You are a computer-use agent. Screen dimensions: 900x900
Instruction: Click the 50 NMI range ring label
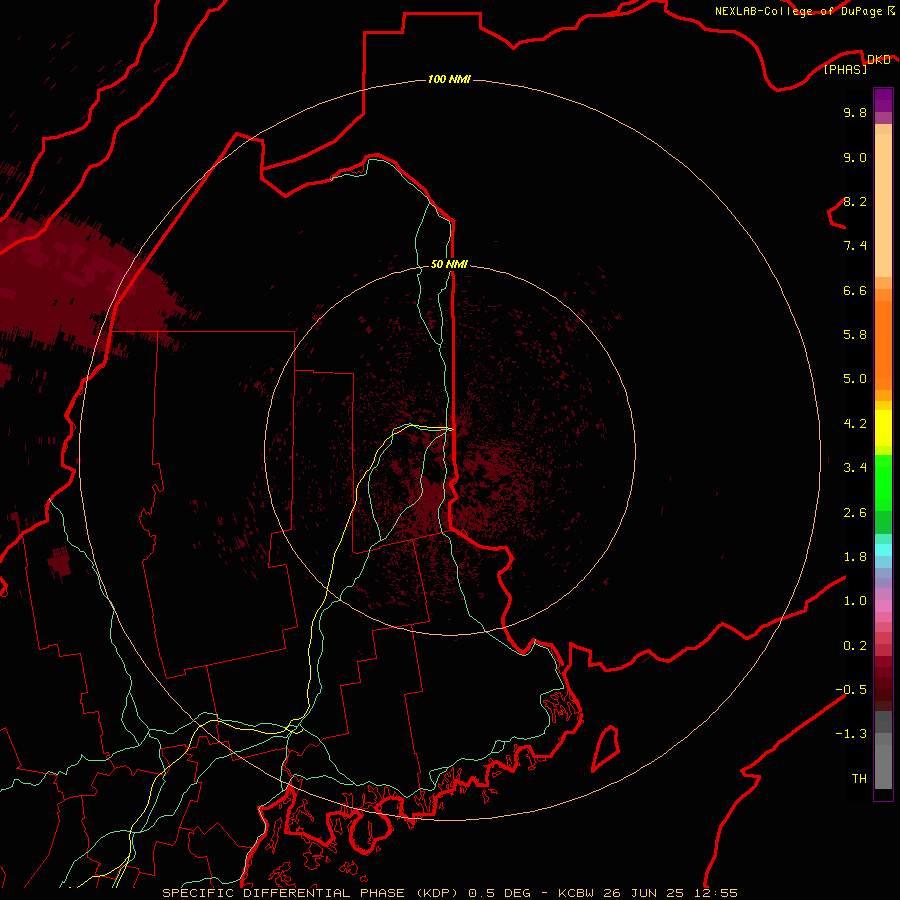click(x=449, y=264)
